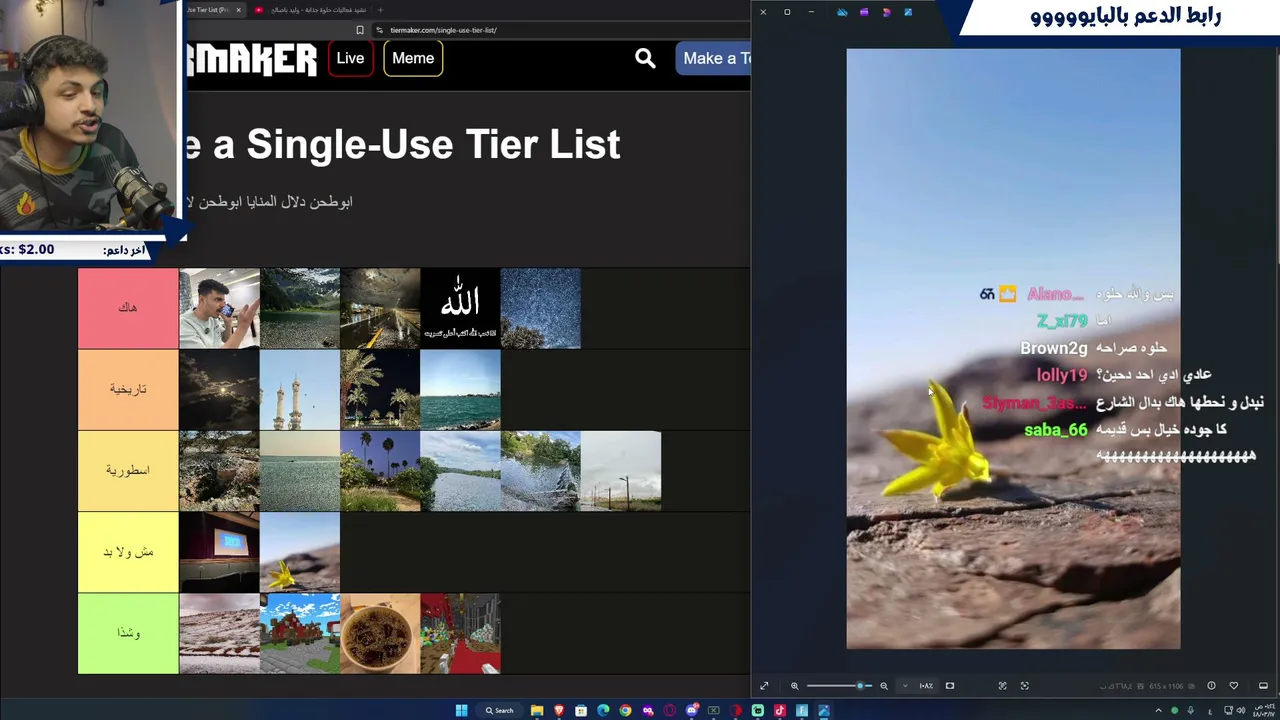Viewport: 1280px width, 720px height.
Task: Show hidden system tray icons chevron
Action: 1159,711
